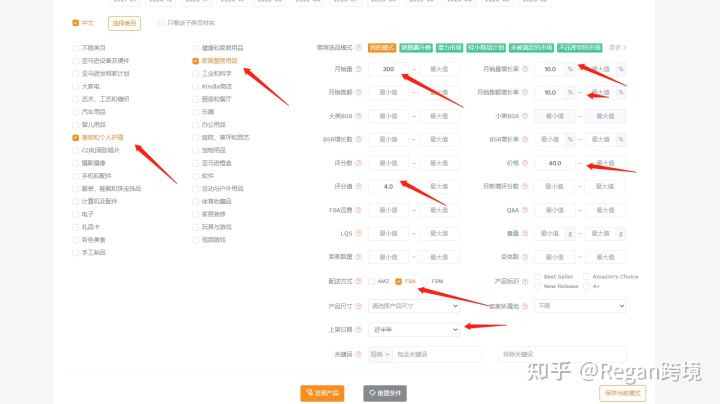Check the 办公用品 category

coord(196,125)
